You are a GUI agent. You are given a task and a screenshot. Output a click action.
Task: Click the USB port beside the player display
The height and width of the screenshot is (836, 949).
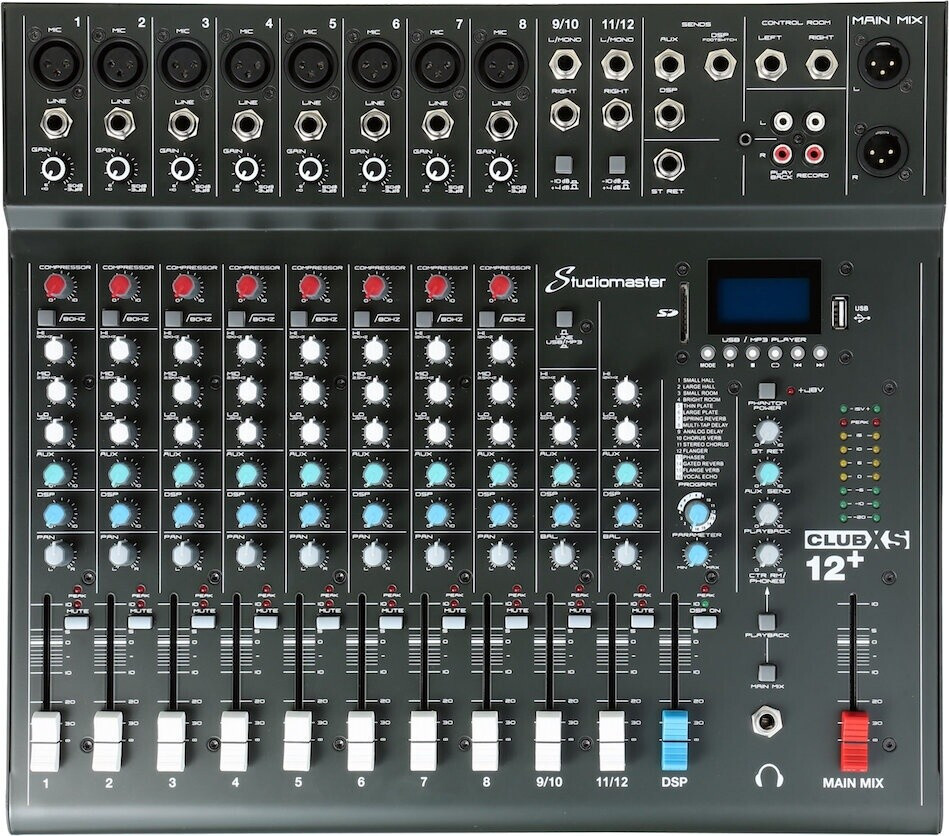840,314
